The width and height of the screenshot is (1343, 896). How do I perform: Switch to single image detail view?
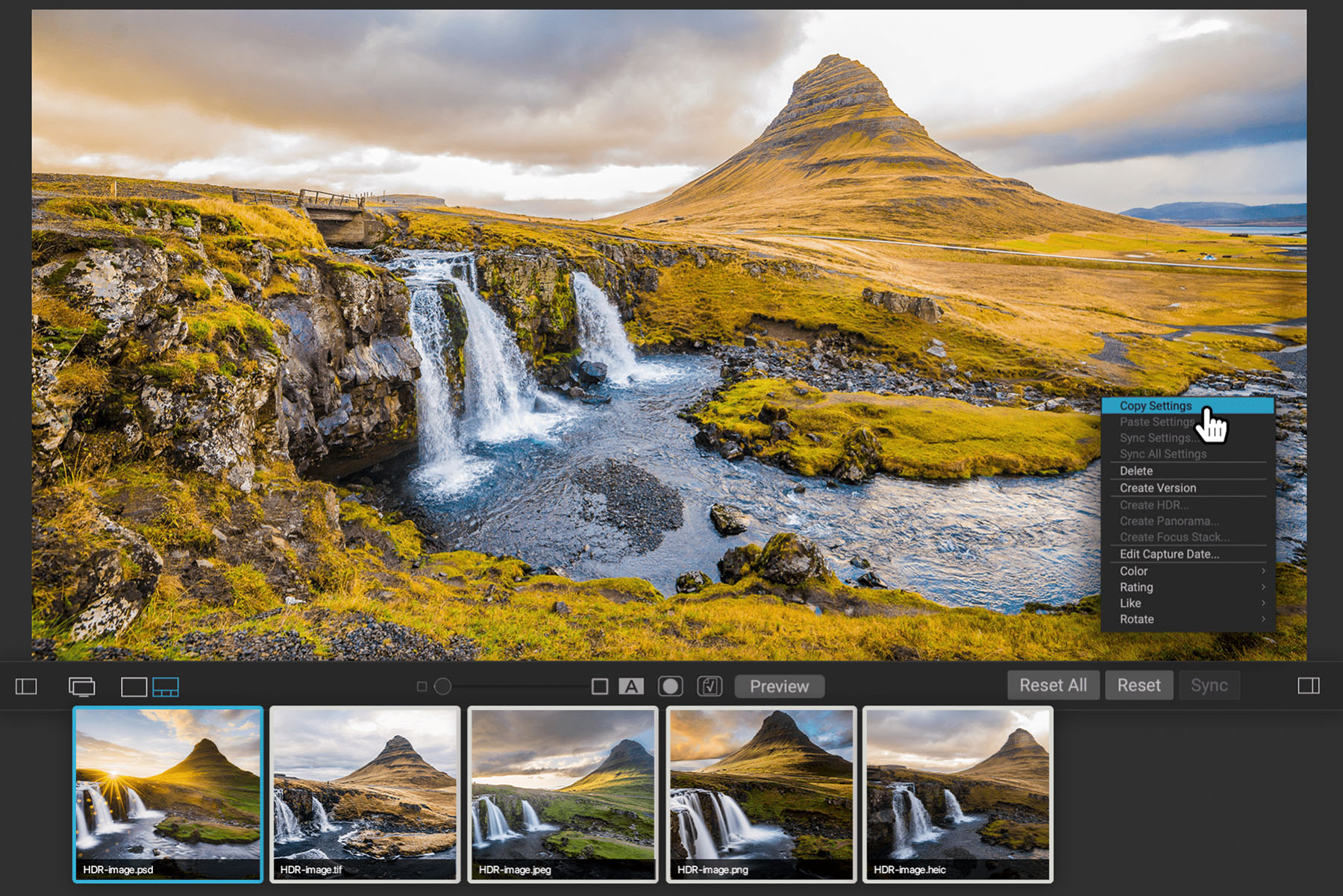coord(134,686)
